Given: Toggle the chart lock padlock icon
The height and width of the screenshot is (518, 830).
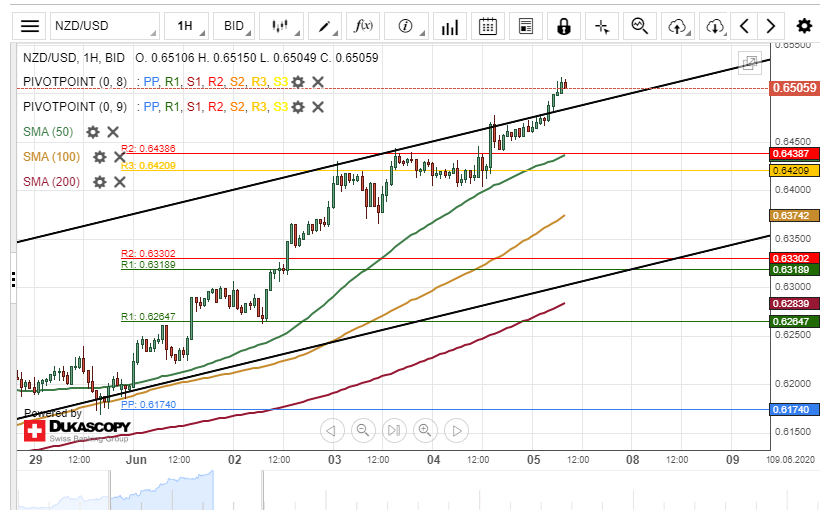Looking at the screenshot, I should [x=564, y=26].
